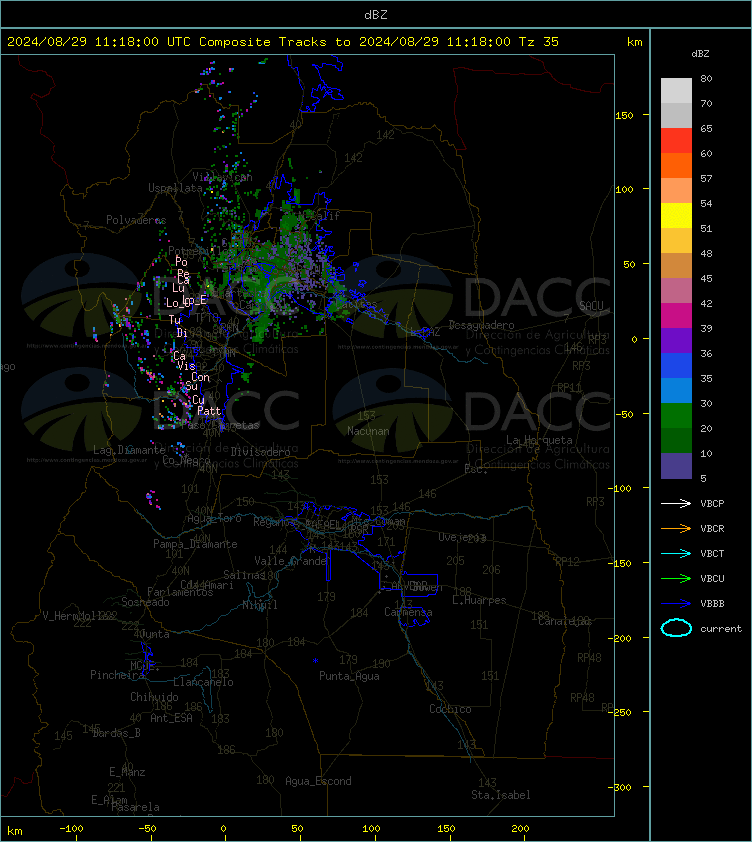Click the 'Salinas' map label
This screenshot has height=842, width=752.
point(244,575)
